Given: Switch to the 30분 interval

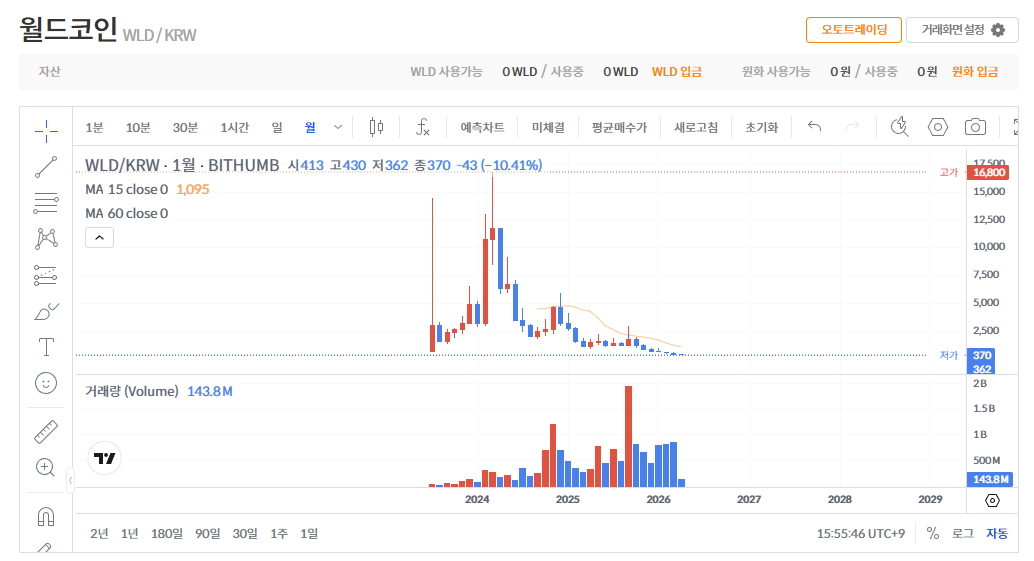Looking at the screenshot, I should coord(185,127).
